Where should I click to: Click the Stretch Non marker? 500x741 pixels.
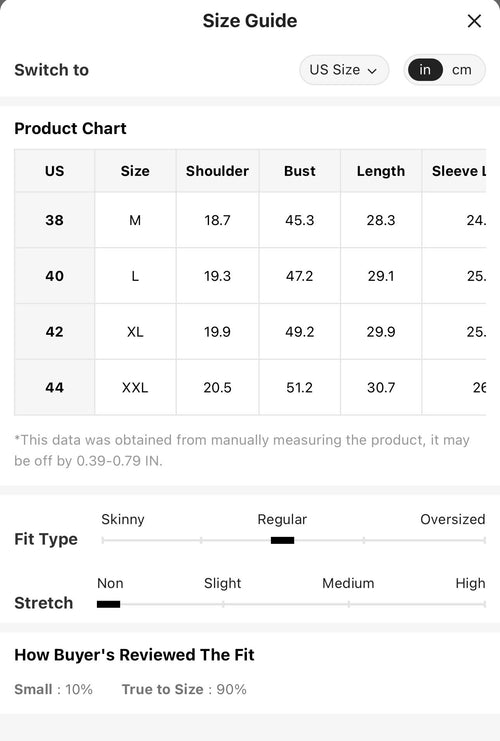109,604
